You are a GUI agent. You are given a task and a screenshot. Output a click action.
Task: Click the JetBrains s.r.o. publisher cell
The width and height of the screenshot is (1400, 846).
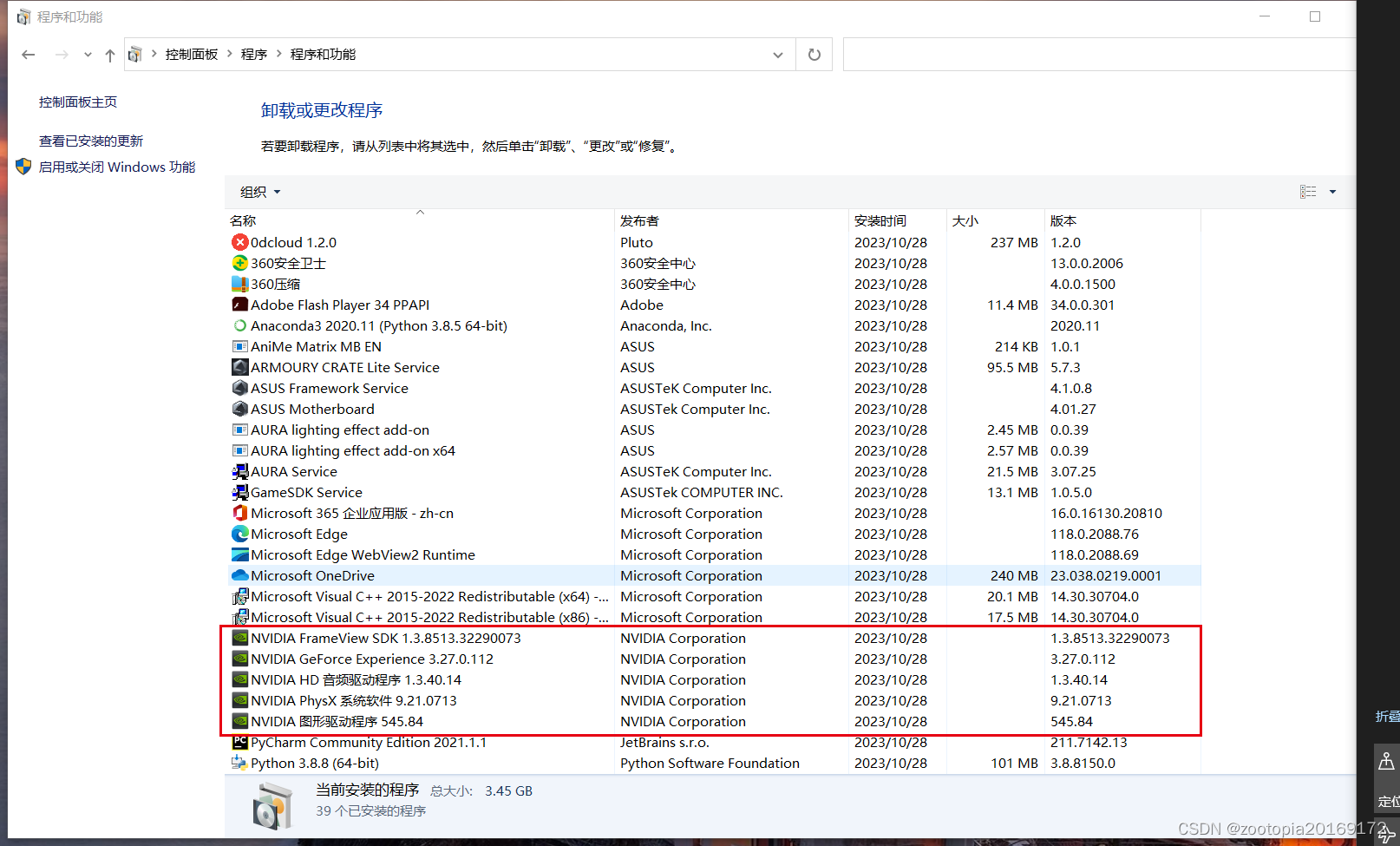(664, 742)
